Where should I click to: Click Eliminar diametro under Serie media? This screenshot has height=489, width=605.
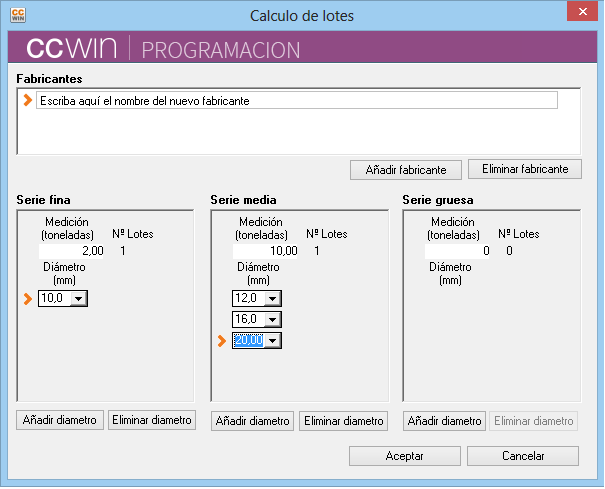(343, 421)
